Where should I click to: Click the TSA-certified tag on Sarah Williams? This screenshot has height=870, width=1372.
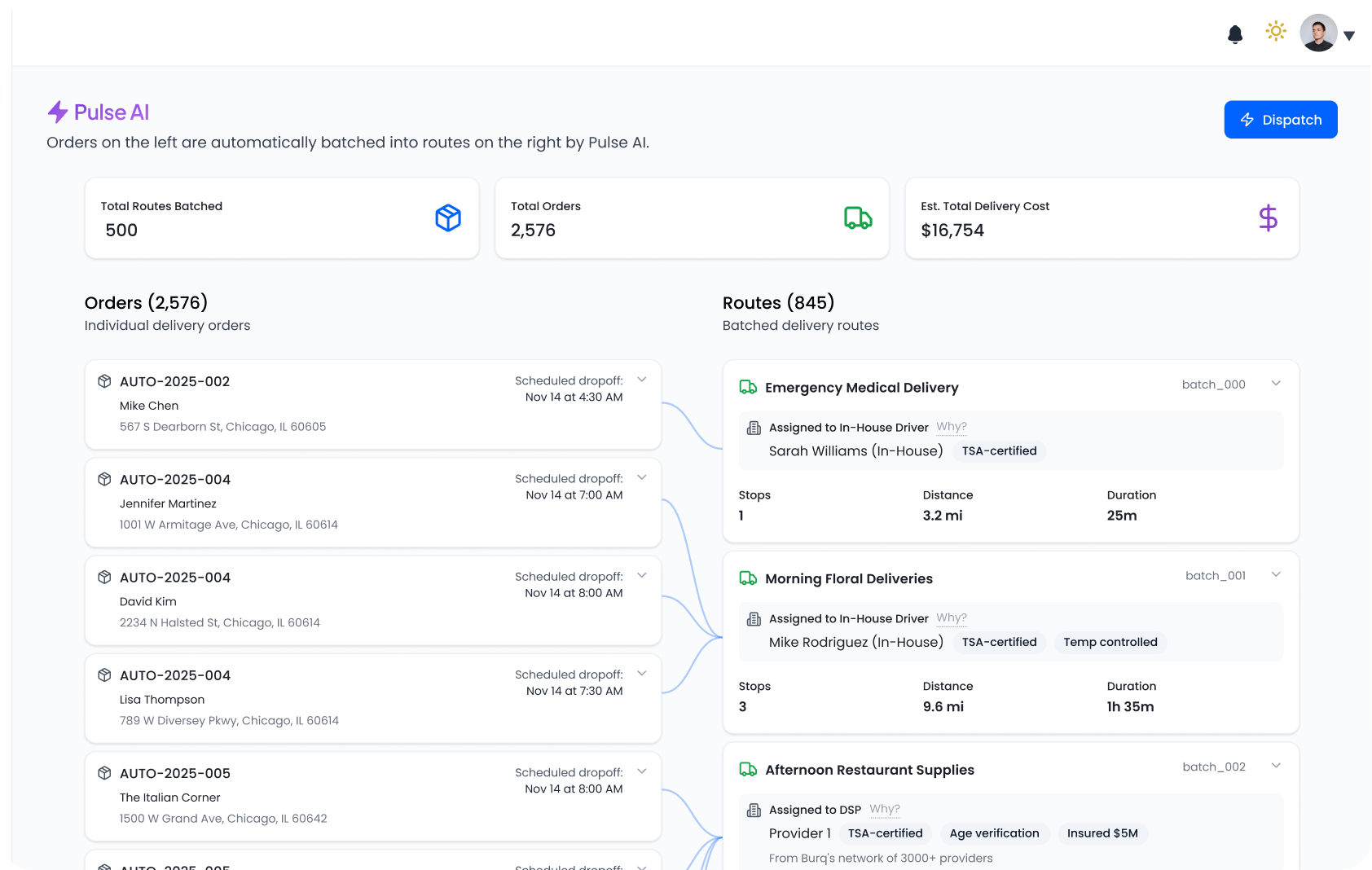(x=999, y=451)
